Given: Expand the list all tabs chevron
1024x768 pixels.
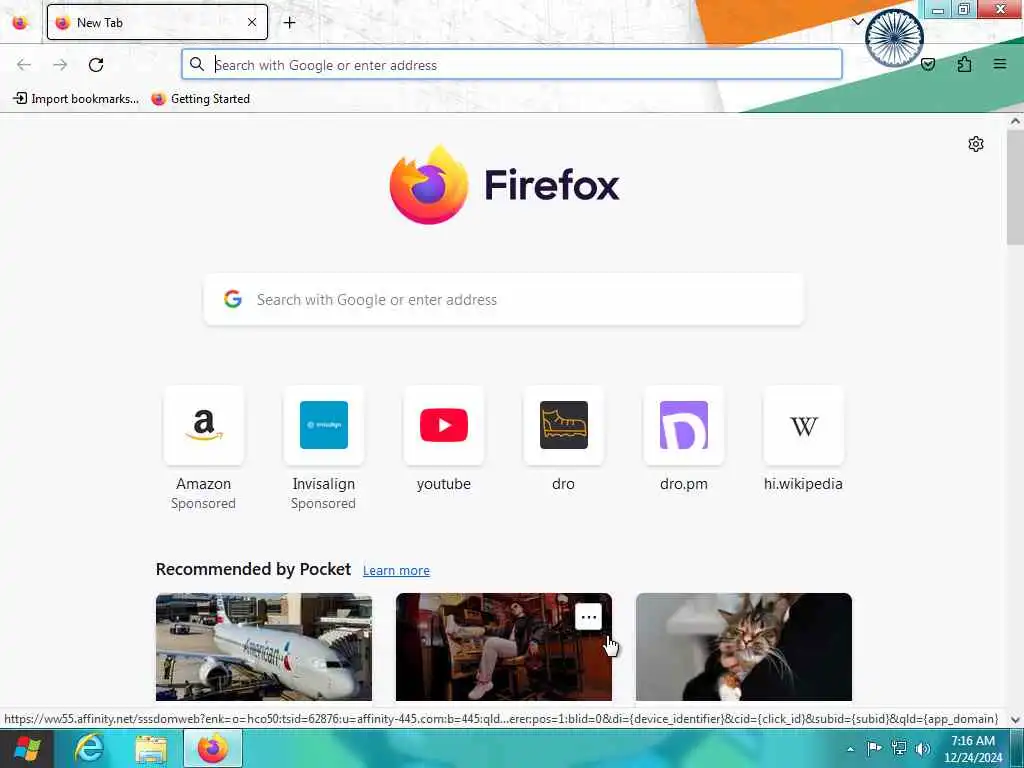Looking at the screenshot, I should [857, 22].
